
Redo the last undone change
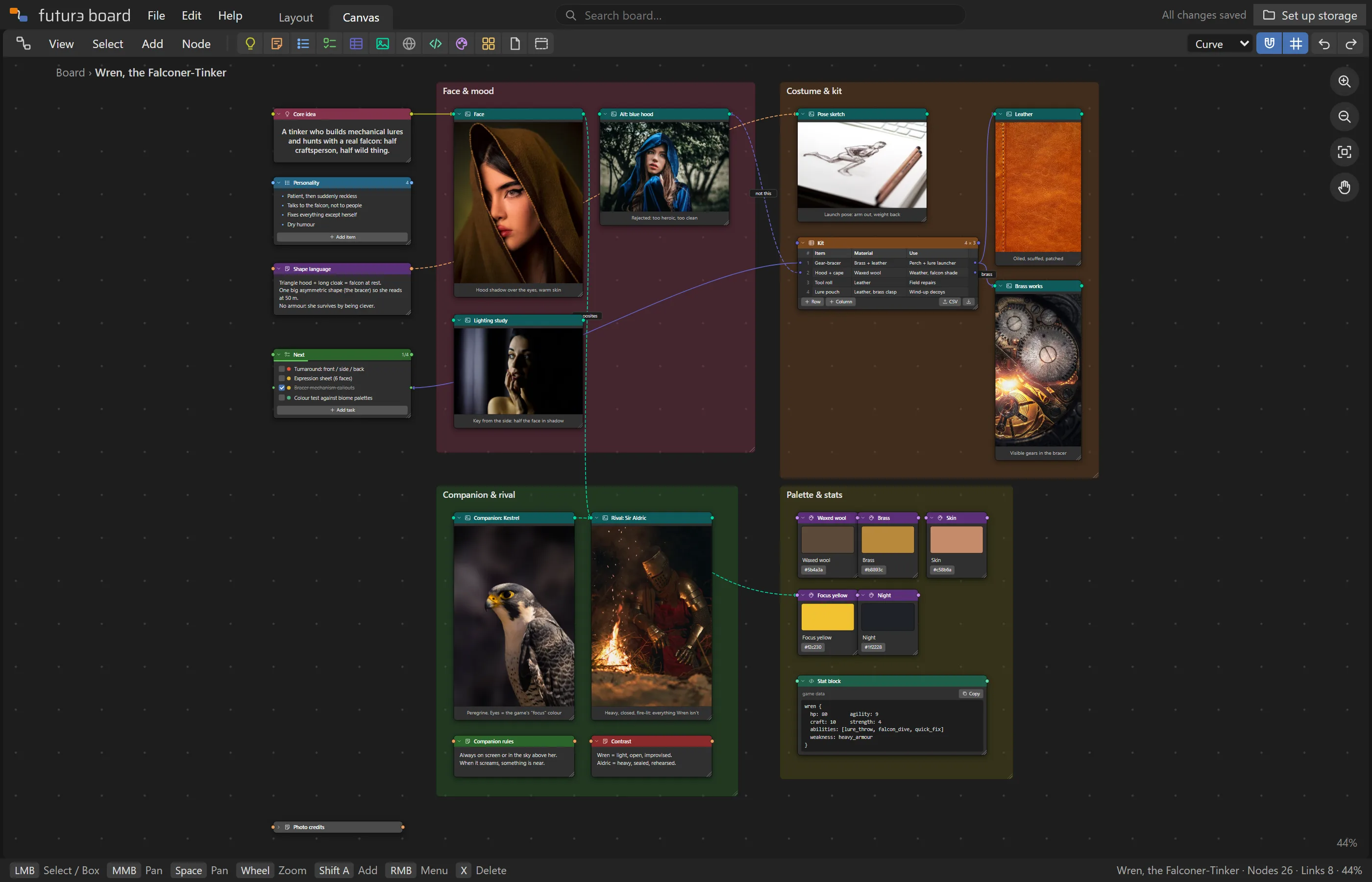[x=1351, y=44]
